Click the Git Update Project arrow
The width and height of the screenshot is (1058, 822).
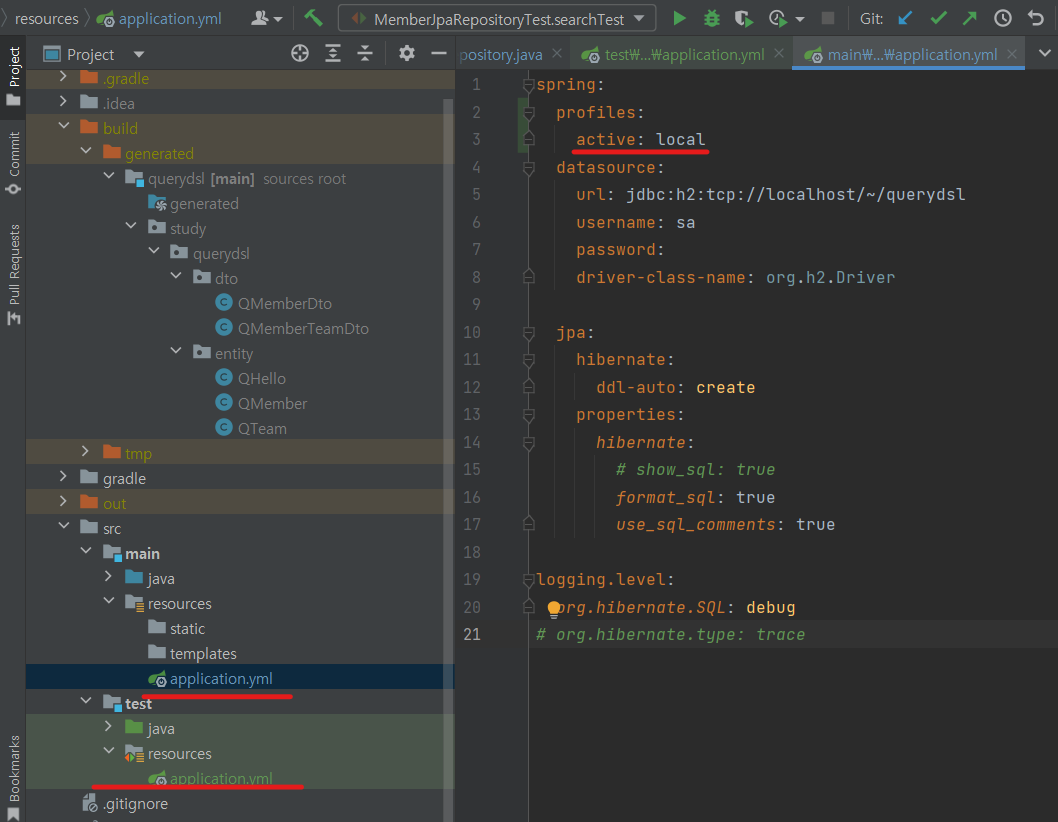pyautogui.click(x=905, y=18)
